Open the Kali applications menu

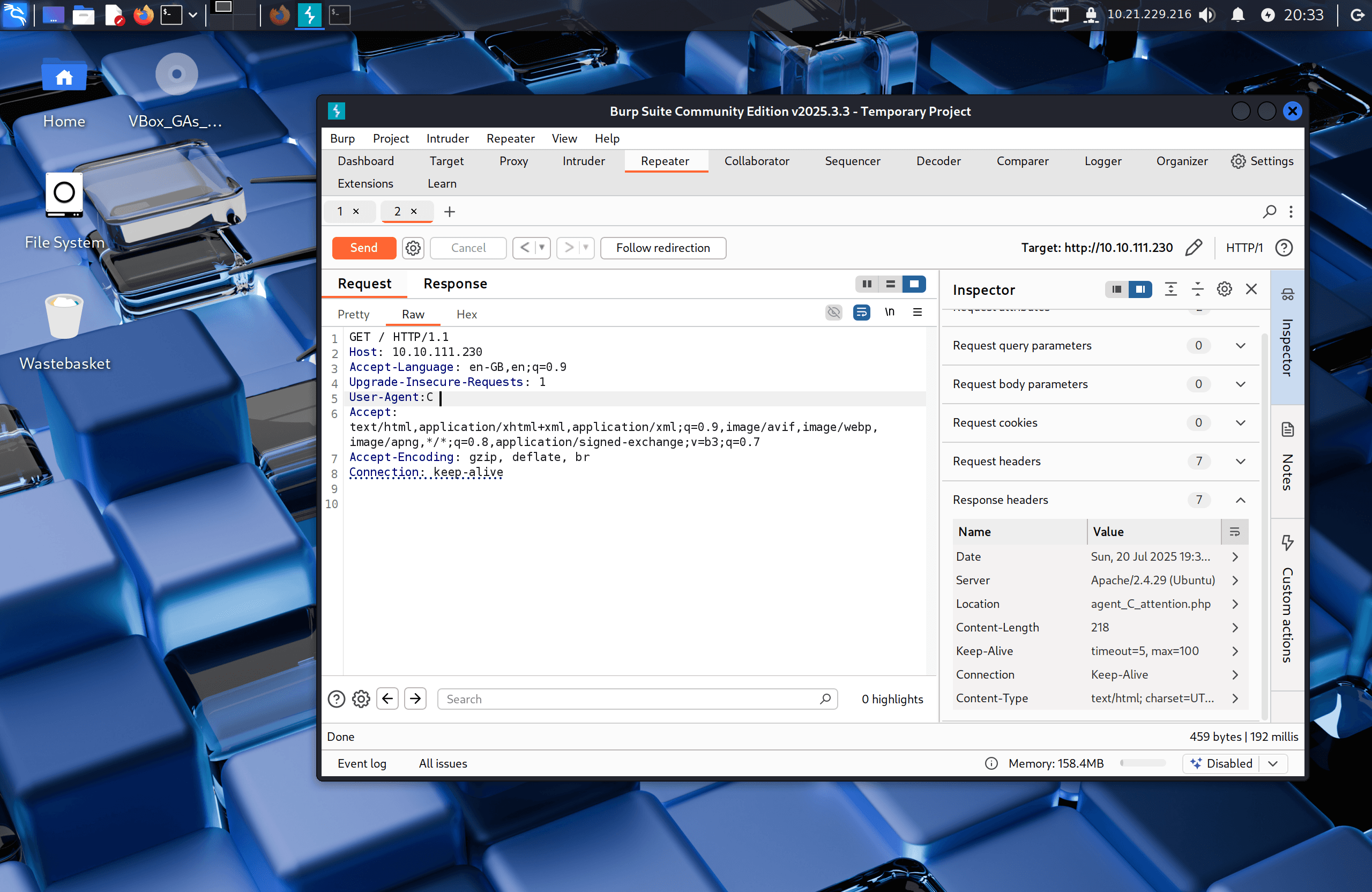click(15, 15)
